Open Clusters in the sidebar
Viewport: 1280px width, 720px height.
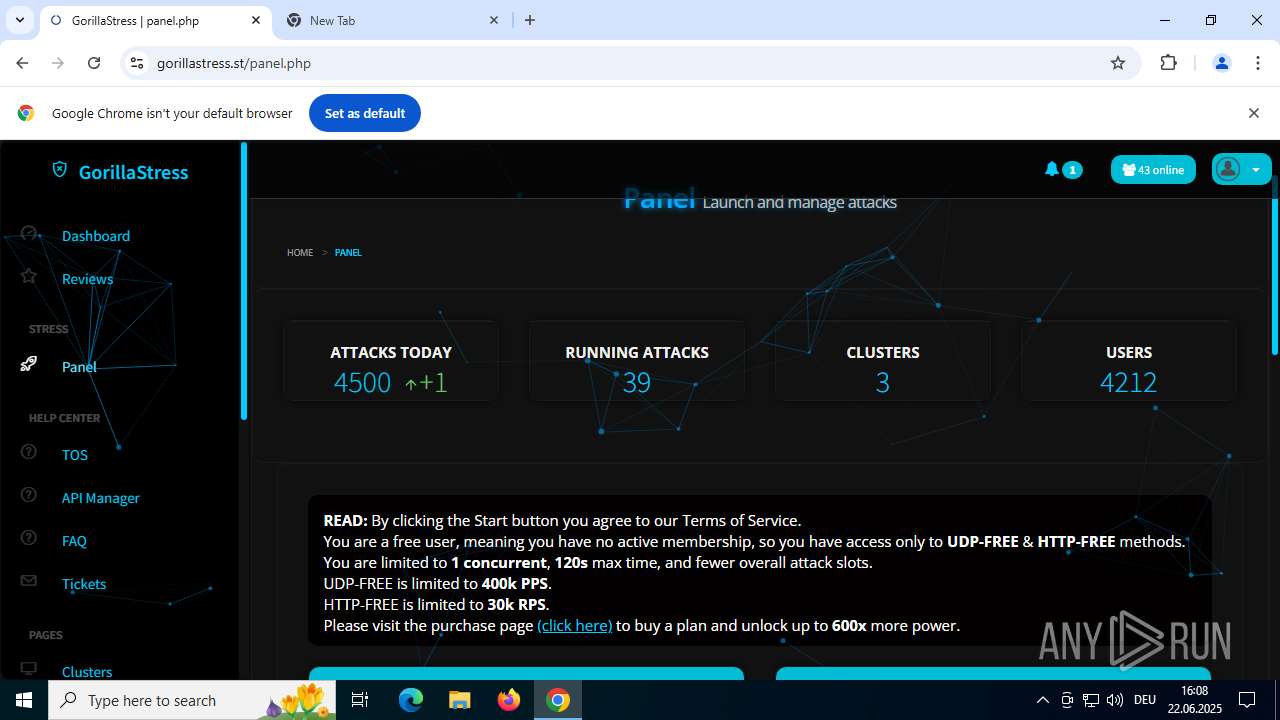pyautogui.click(x=87, y=672)
